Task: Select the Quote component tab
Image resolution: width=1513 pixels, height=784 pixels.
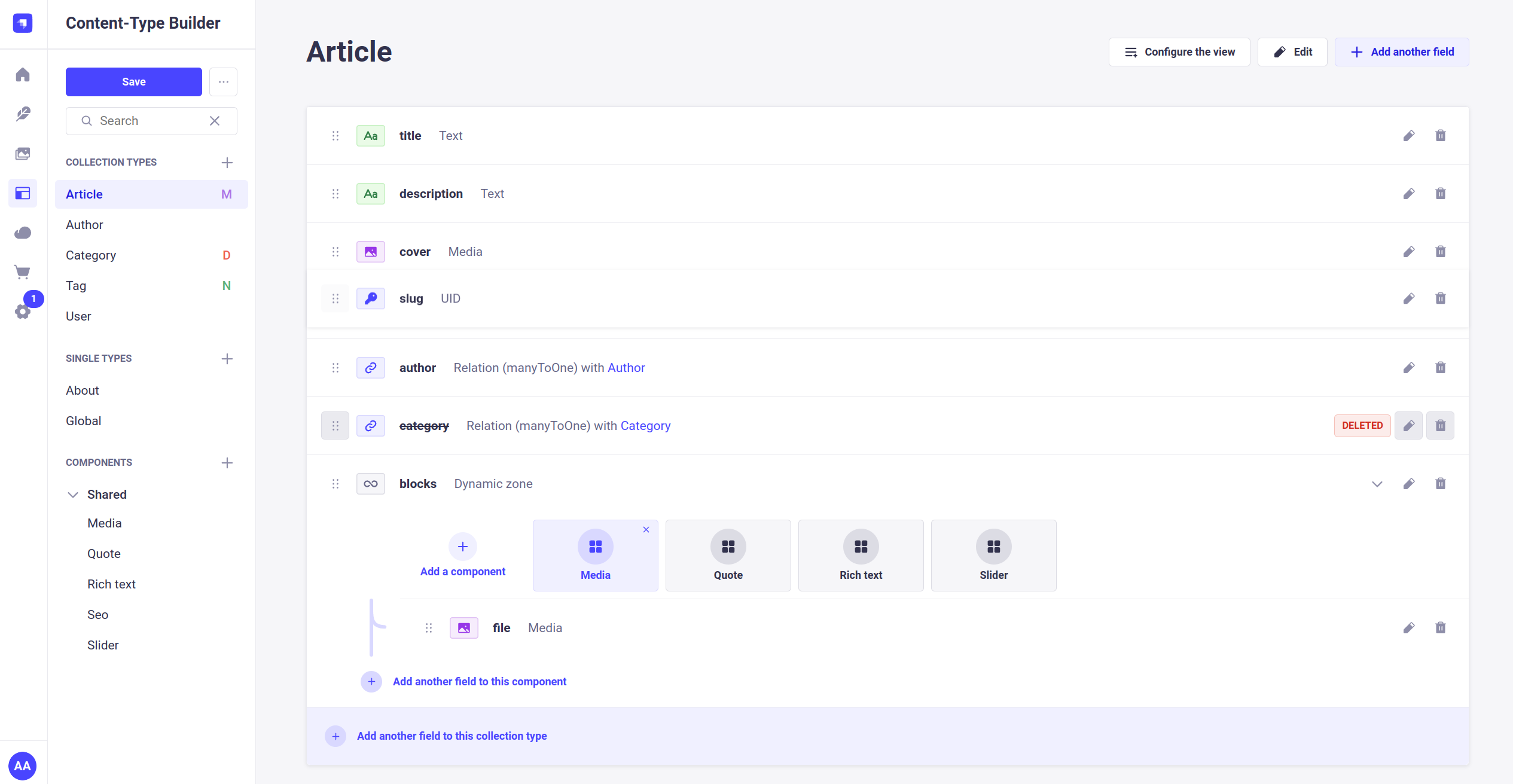Action: pyautogui.click(x=728, y=556)
